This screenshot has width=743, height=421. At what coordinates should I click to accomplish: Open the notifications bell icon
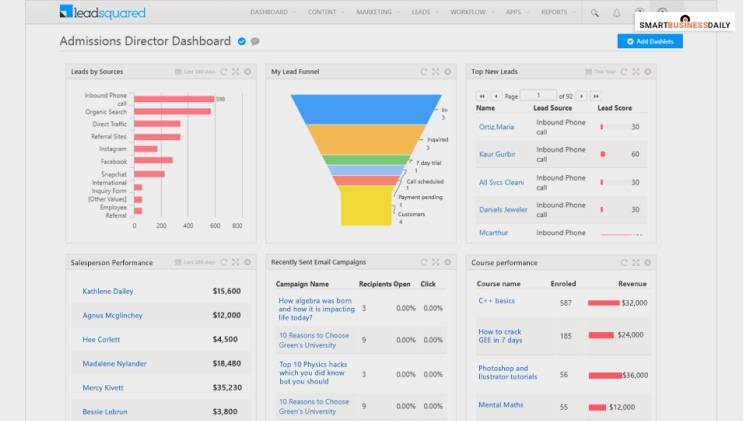(x=616, y=13)
